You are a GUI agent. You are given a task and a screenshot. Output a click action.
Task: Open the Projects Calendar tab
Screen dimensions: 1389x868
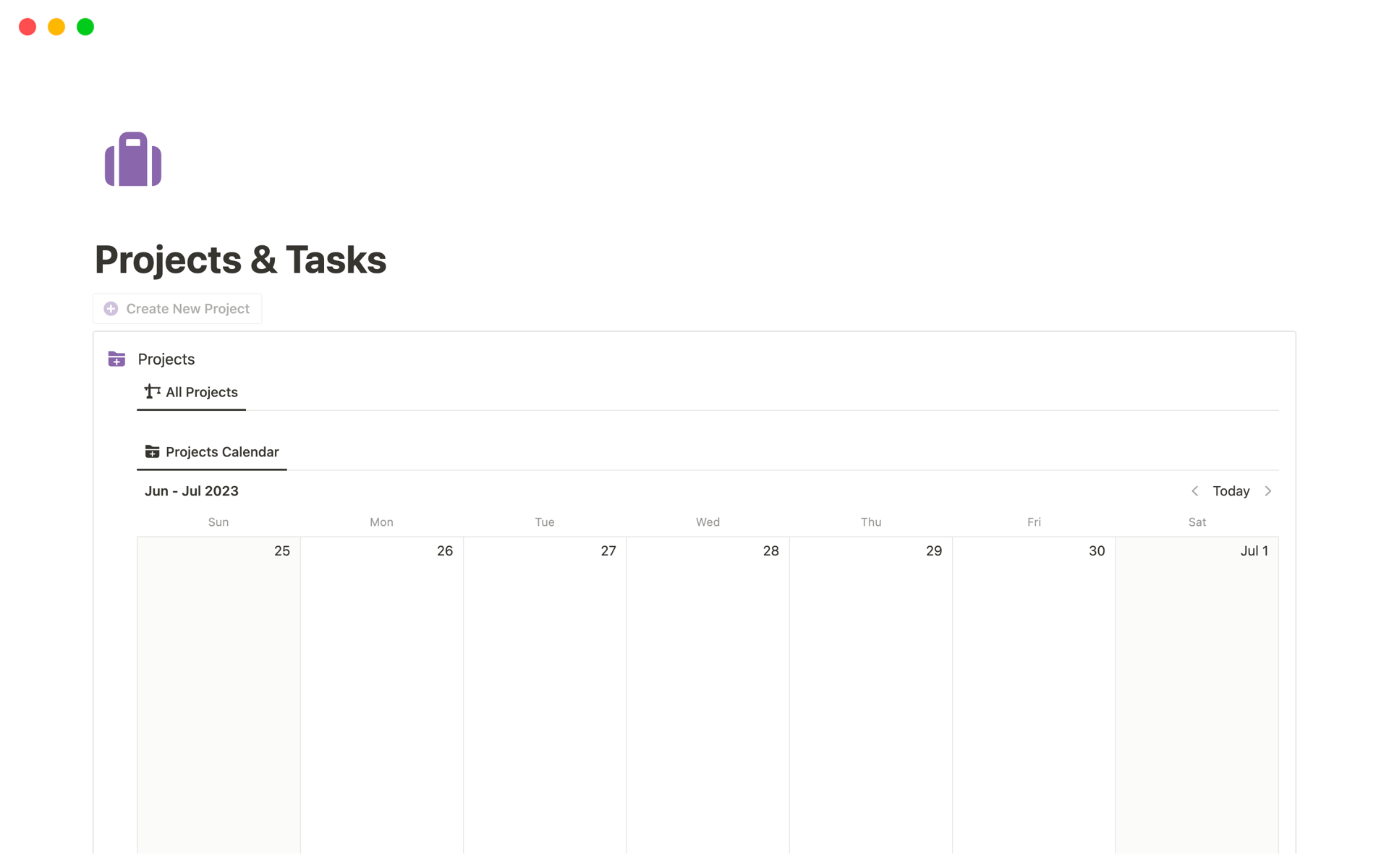click(x=221, y=451)
